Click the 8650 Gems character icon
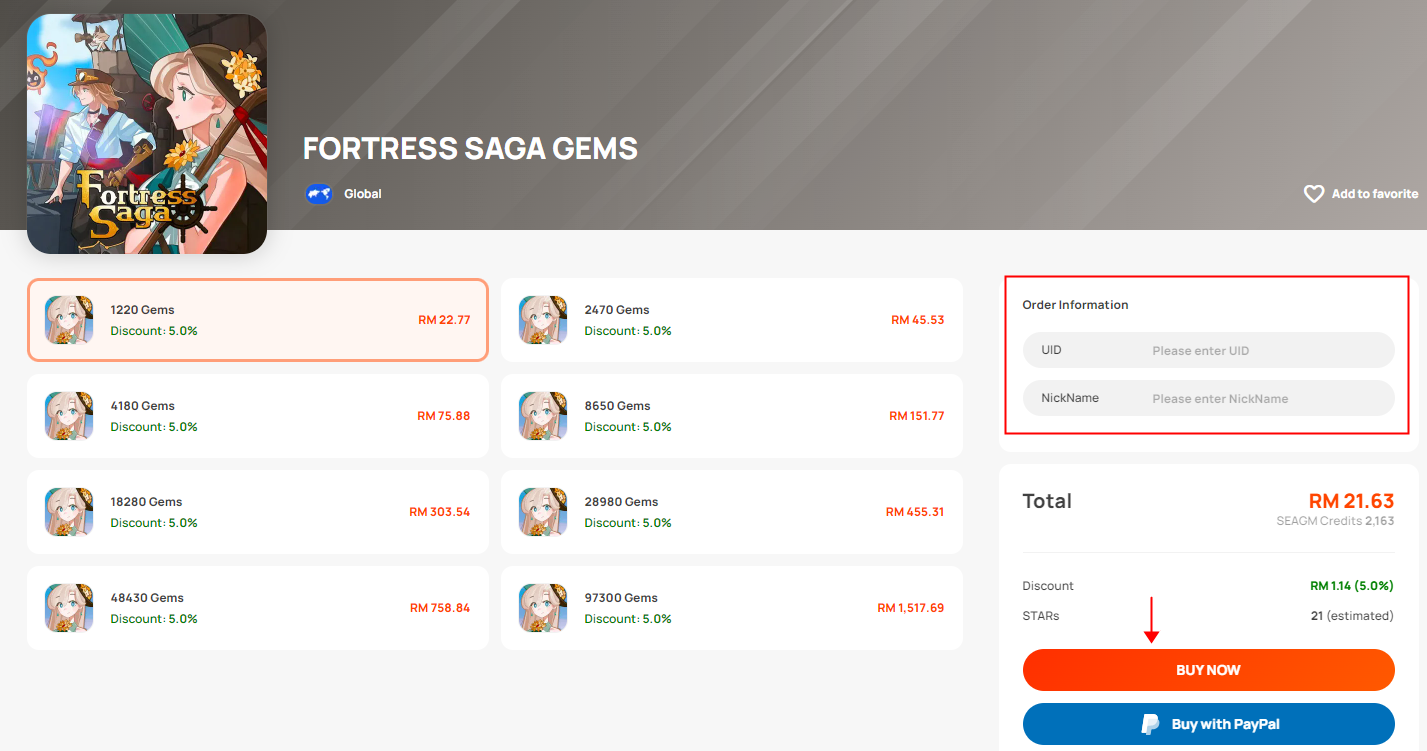The image size is (1427, 751). (x=543, y=416)
